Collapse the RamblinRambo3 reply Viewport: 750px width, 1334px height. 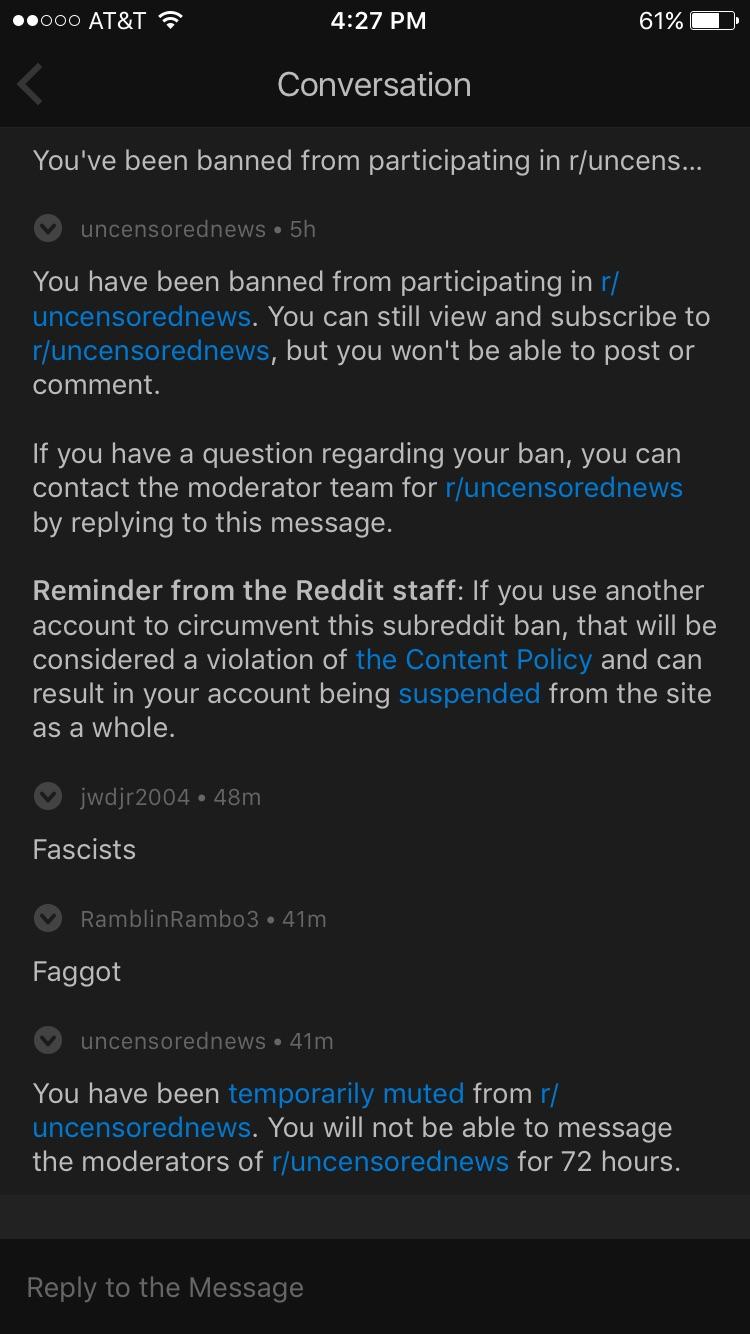coord(47,919)
